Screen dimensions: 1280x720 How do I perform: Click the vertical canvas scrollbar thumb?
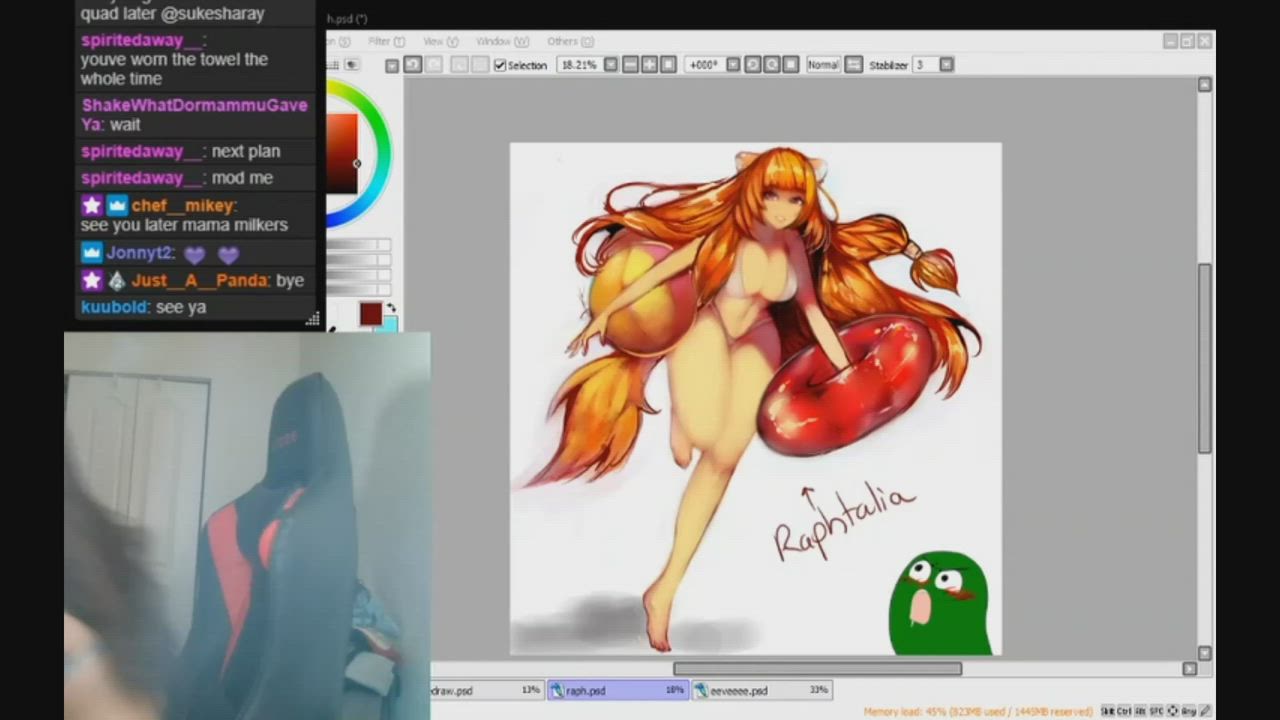[1205, 358]
